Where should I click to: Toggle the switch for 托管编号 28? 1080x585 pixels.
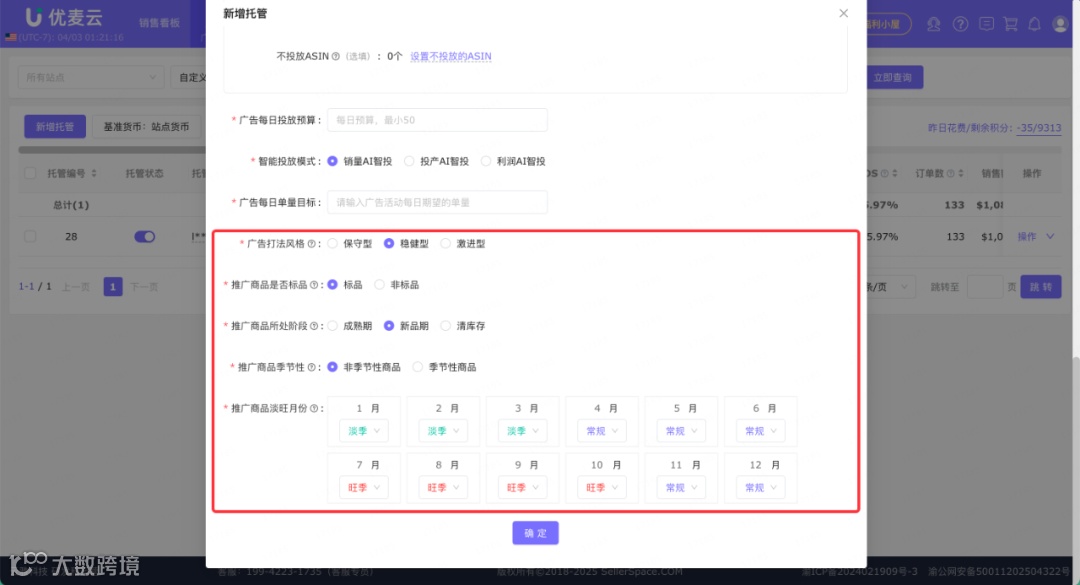[x=144, y=236]
